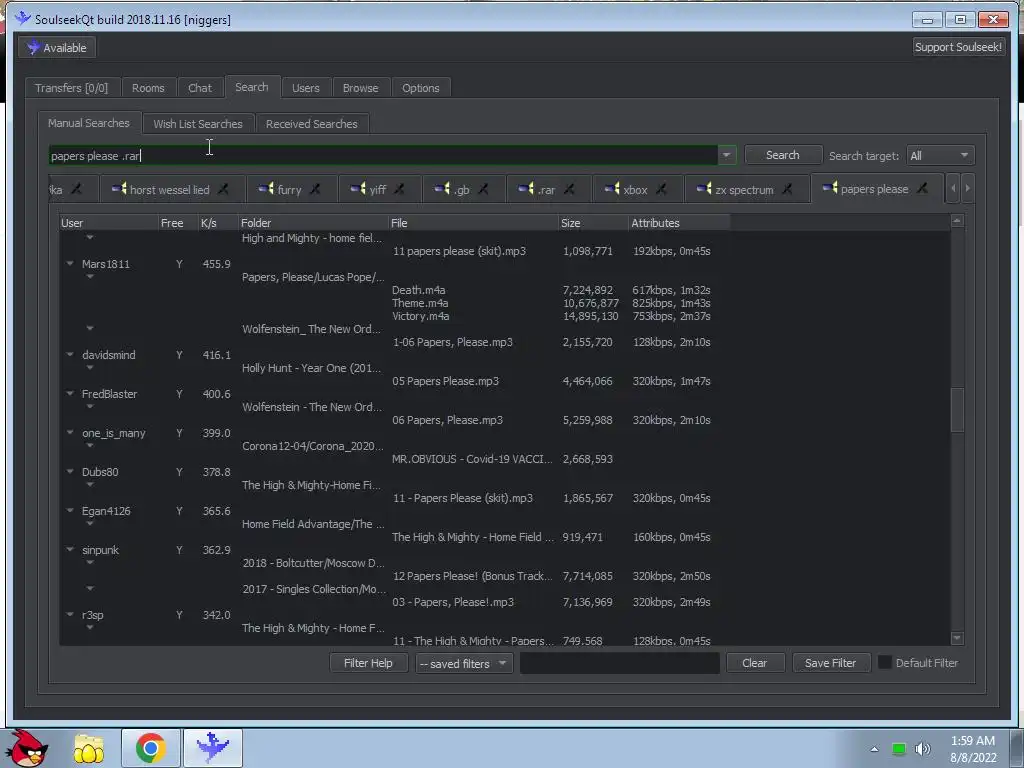Viewport: 1024px width, 768px height.
Task: Go to the Users tab
Action: coord(306,88)
